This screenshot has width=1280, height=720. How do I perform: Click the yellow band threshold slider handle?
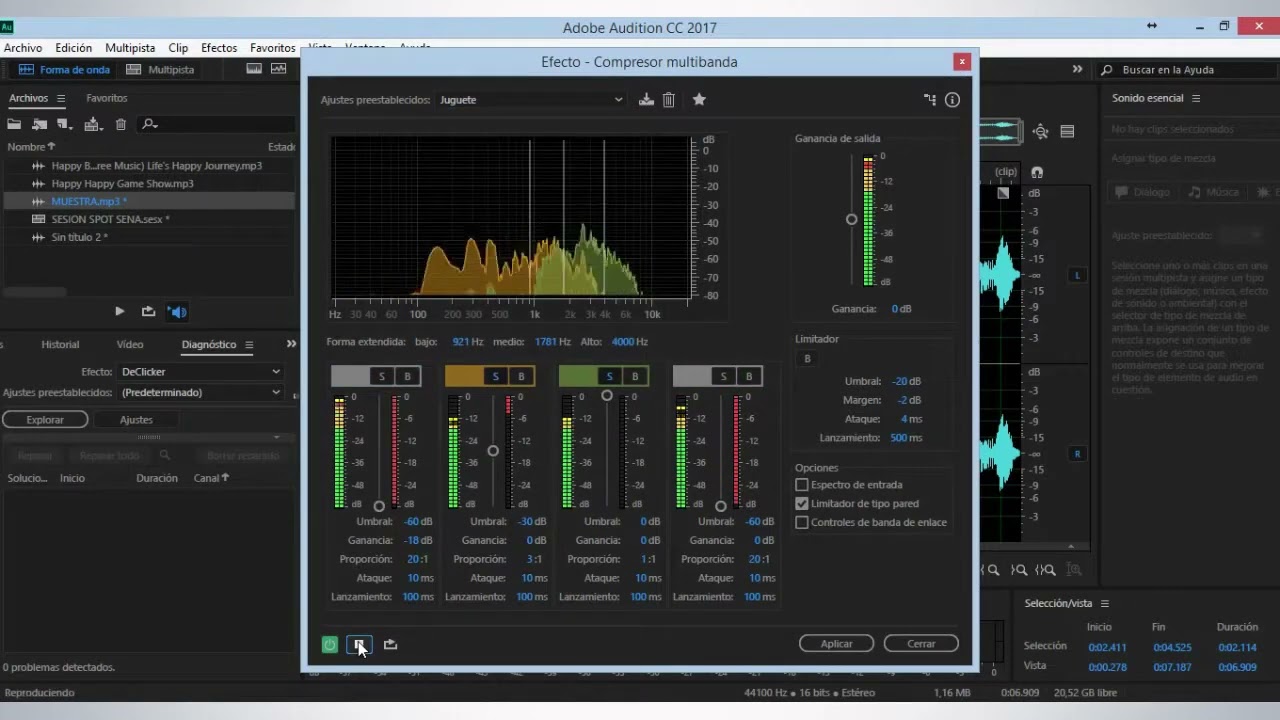point(493,451)
